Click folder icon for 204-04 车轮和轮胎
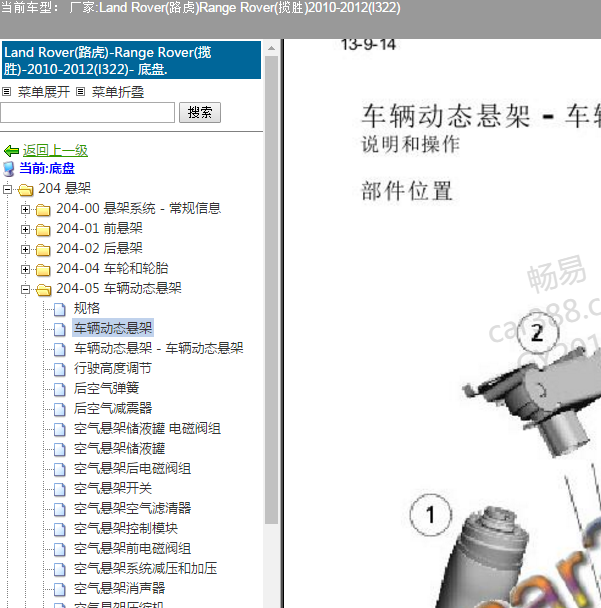 point(43,270)
